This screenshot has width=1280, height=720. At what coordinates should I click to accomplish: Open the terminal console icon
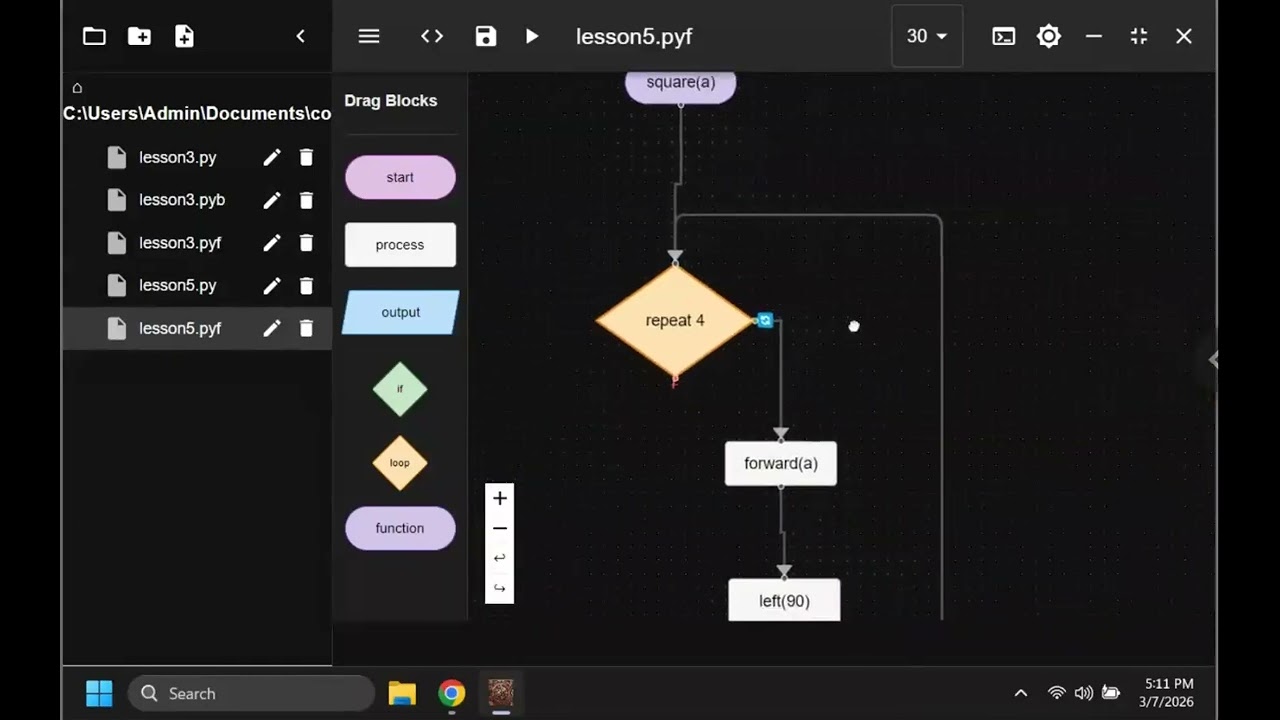point(1003,36)
